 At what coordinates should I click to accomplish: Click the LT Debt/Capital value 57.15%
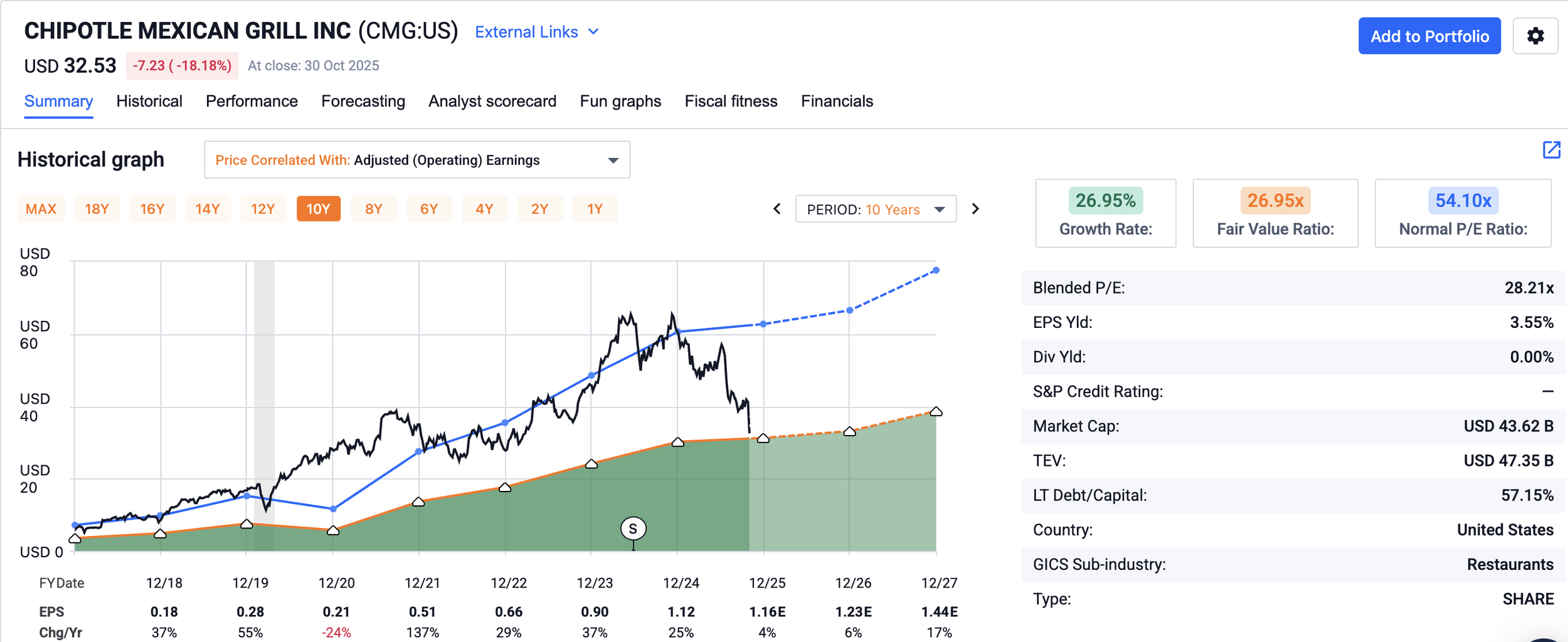pos(1527,495)
